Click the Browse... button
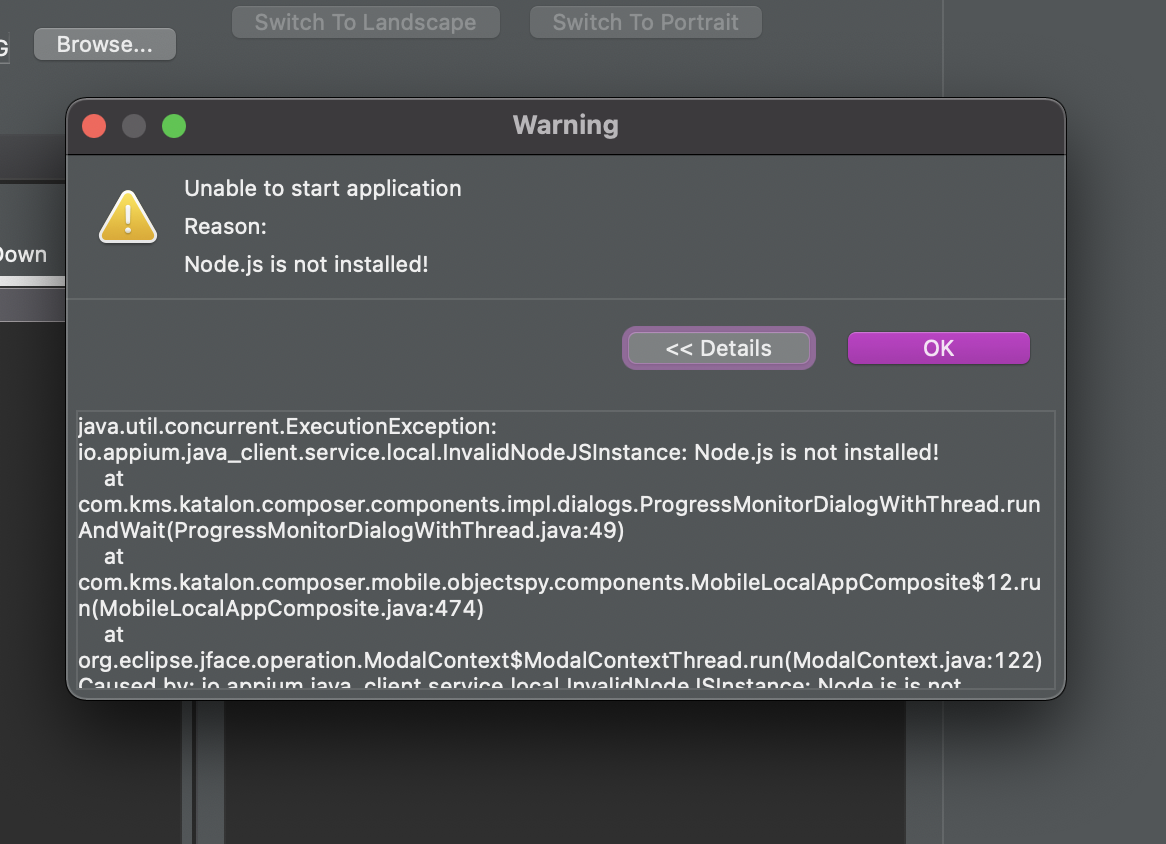The width and height of the screenshot is (1166, 844). 105,45
